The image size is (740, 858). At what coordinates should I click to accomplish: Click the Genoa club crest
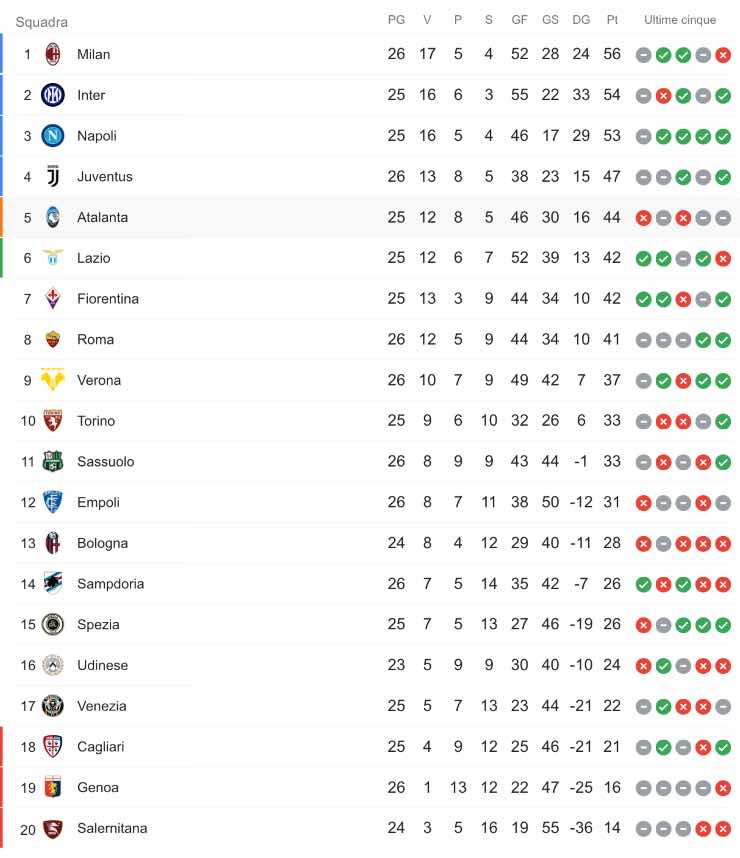pyautogui.click(x=53, y=788)
